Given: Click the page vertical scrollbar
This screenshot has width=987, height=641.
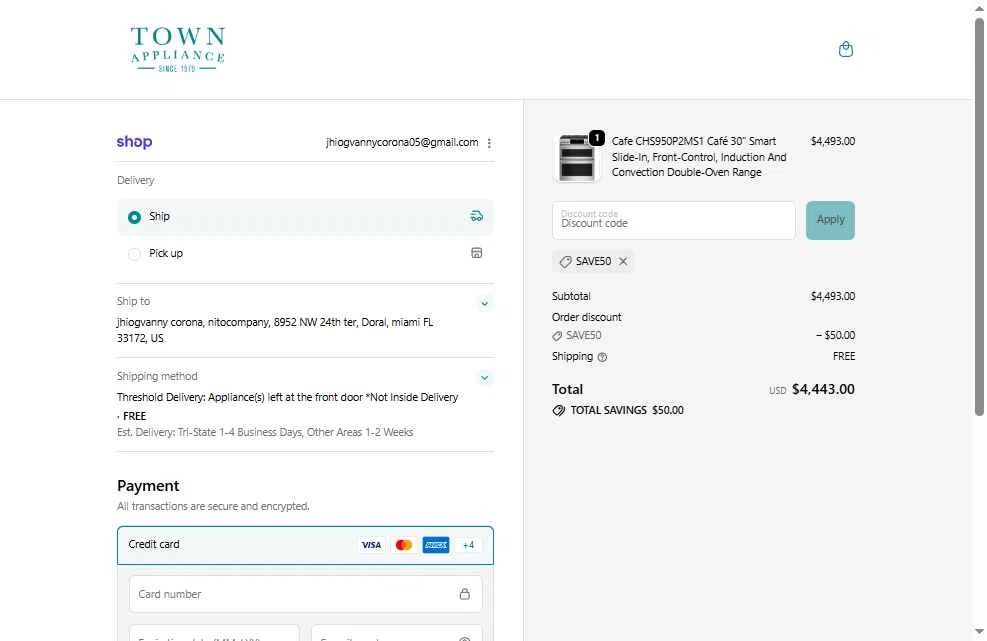Looking at the screenshot, I should 979,217.
